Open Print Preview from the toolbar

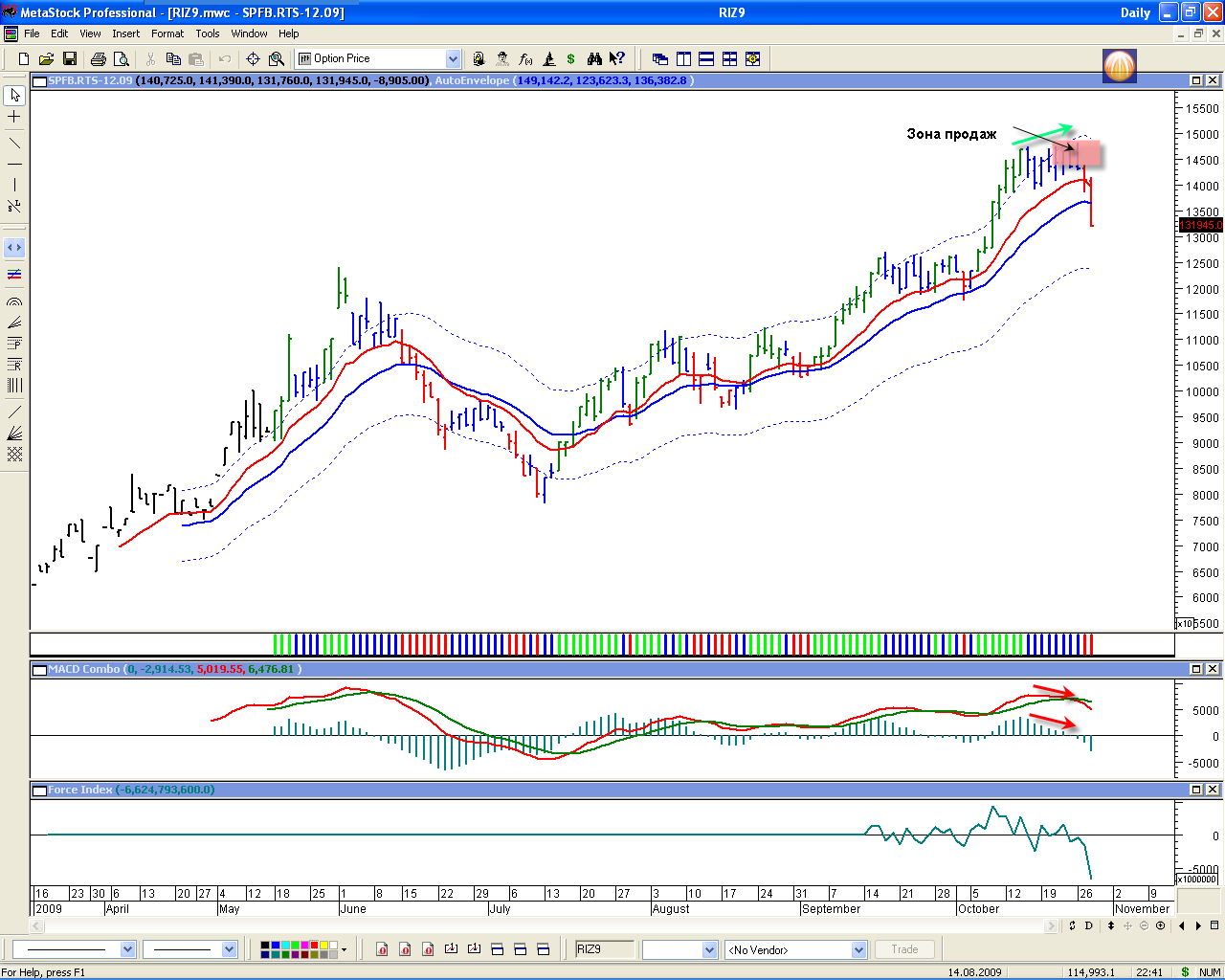pyautogui.click(x=121, y=58)
